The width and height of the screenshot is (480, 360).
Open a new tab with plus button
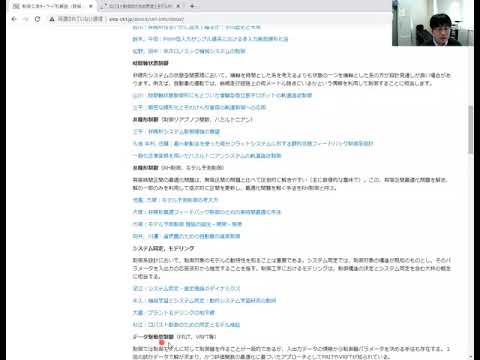tap(192, 6)
